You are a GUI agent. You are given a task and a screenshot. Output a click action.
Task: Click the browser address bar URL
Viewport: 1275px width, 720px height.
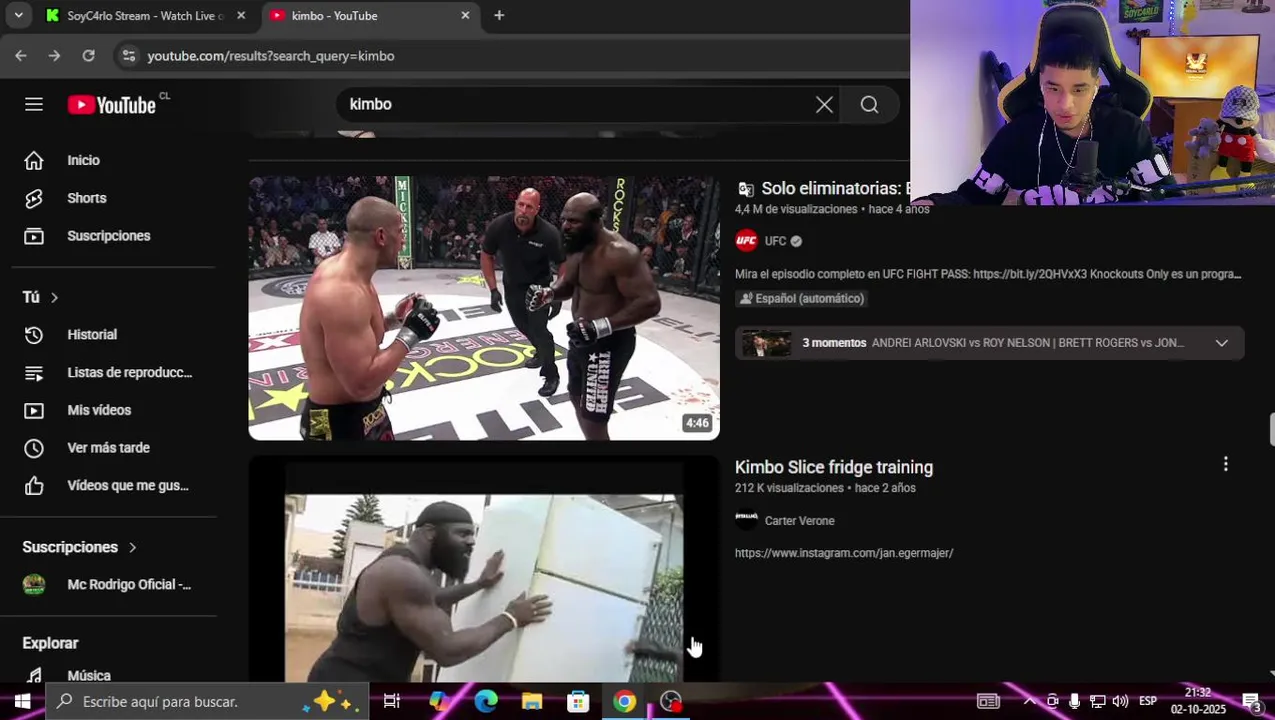[271, 56]
